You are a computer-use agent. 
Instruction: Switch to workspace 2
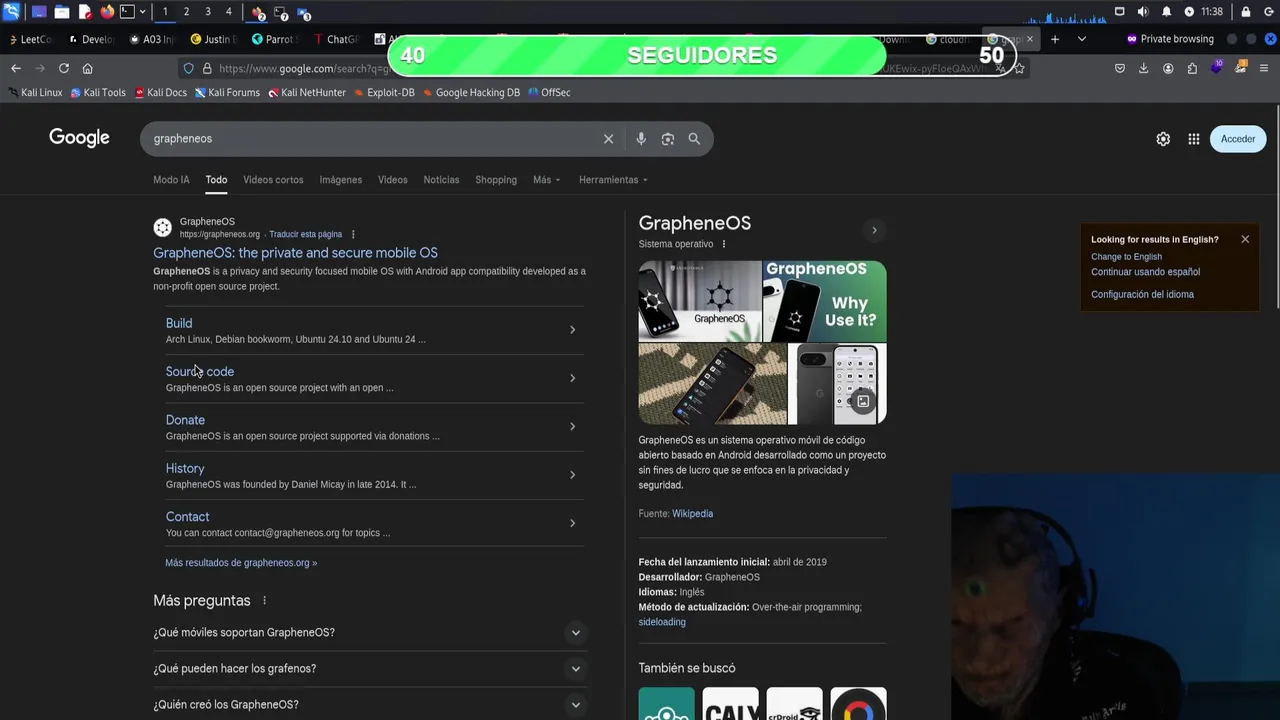[x=186, y=12]
